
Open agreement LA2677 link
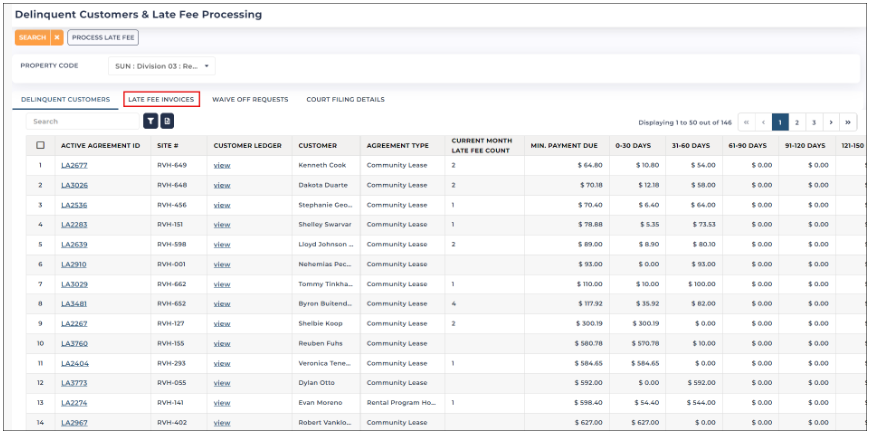(x=74, y=165)
